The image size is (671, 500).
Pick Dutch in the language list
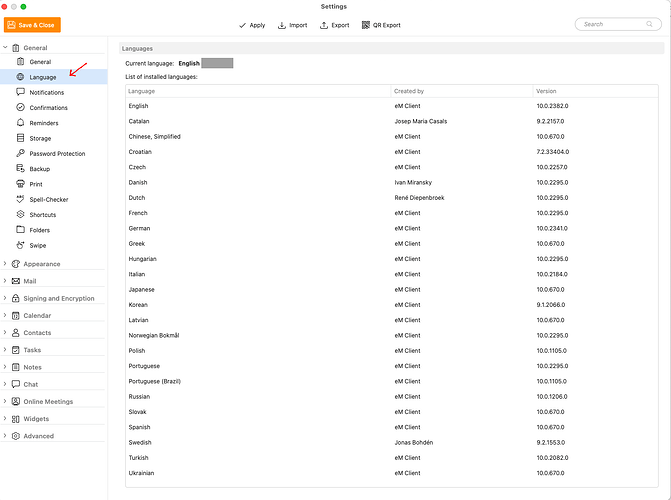pos(392,198)
